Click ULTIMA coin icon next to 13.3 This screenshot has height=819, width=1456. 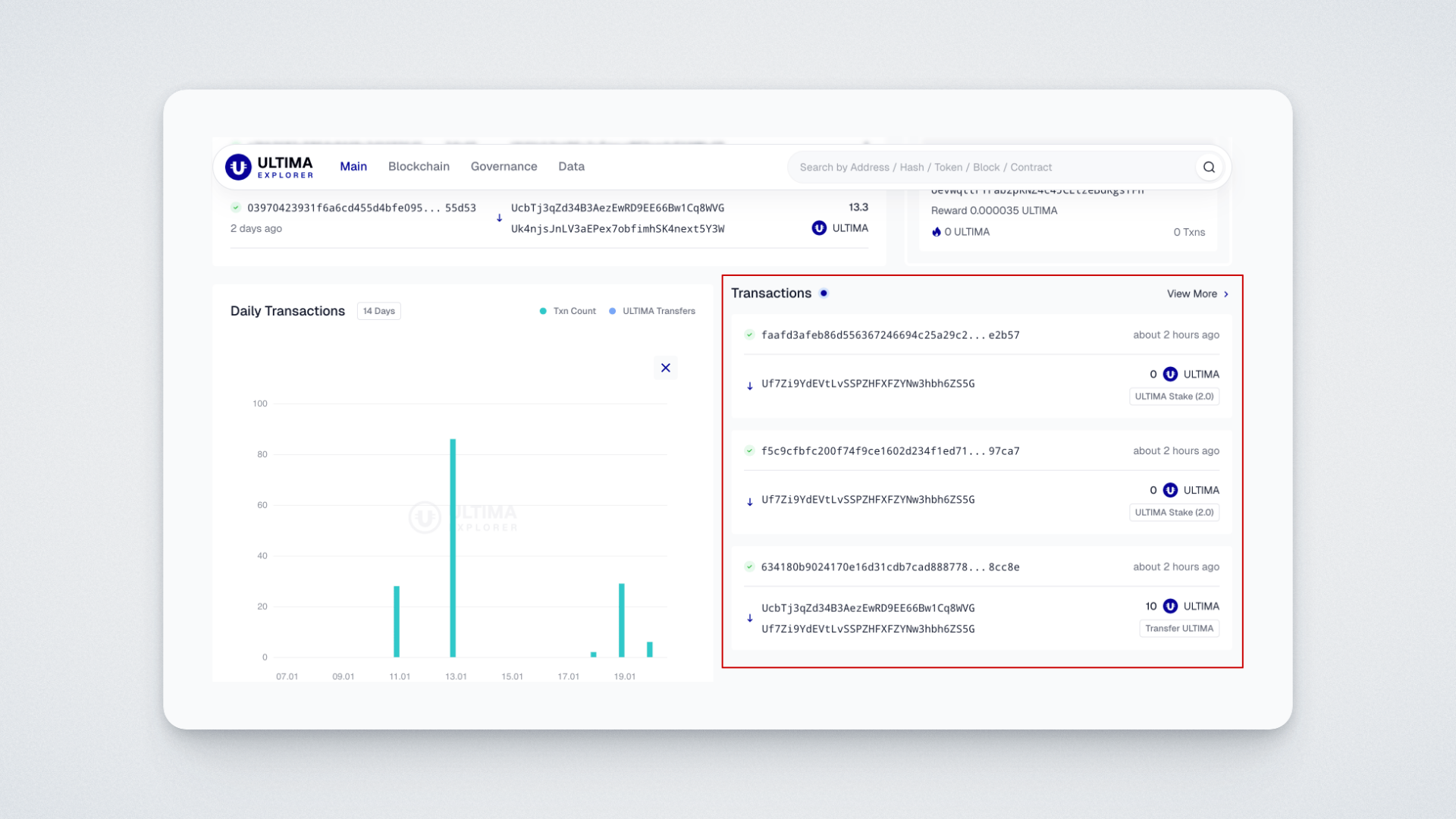[819, 227]
